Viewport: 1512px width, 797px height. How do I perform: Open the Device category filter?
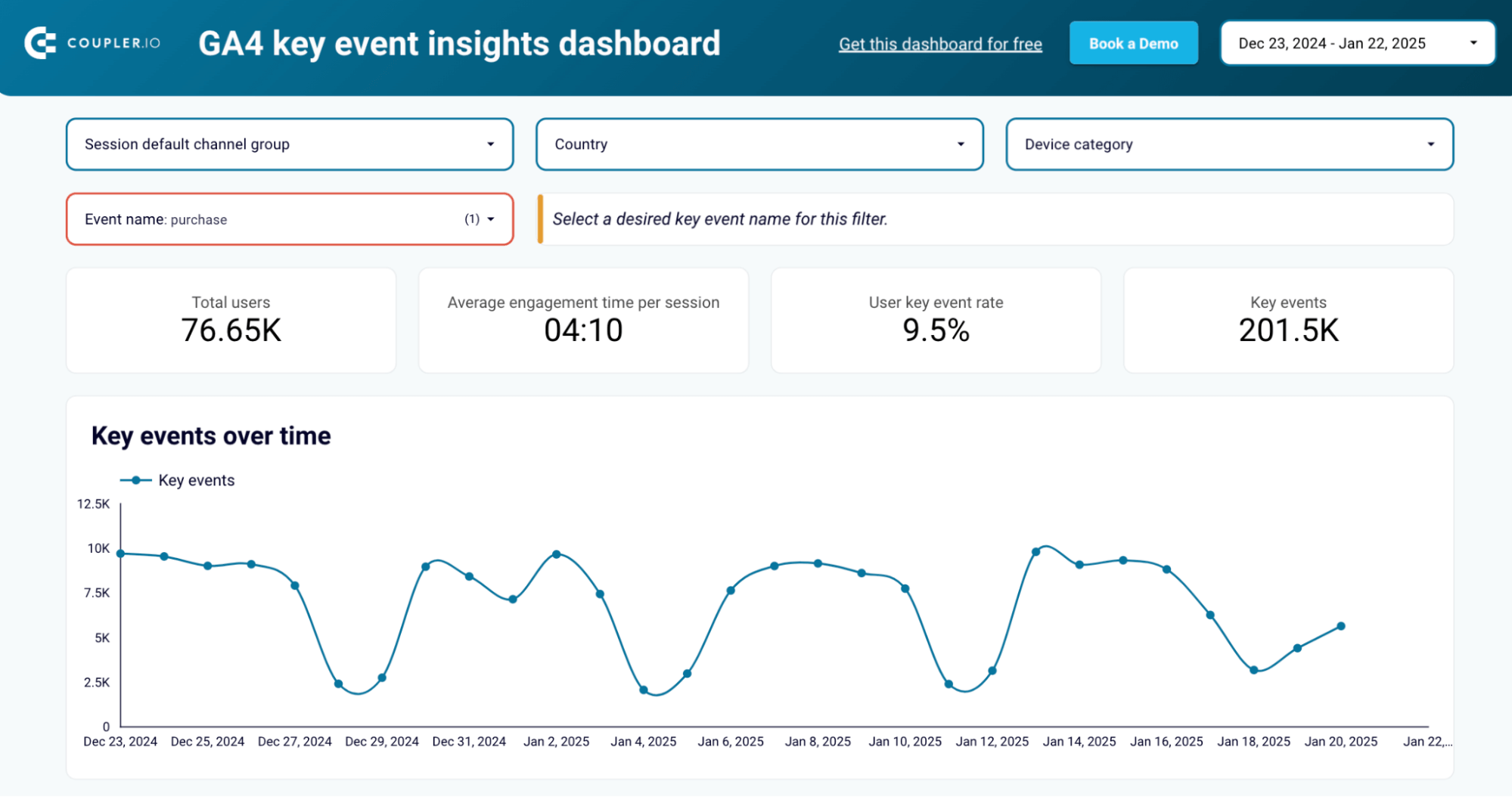1229,144
